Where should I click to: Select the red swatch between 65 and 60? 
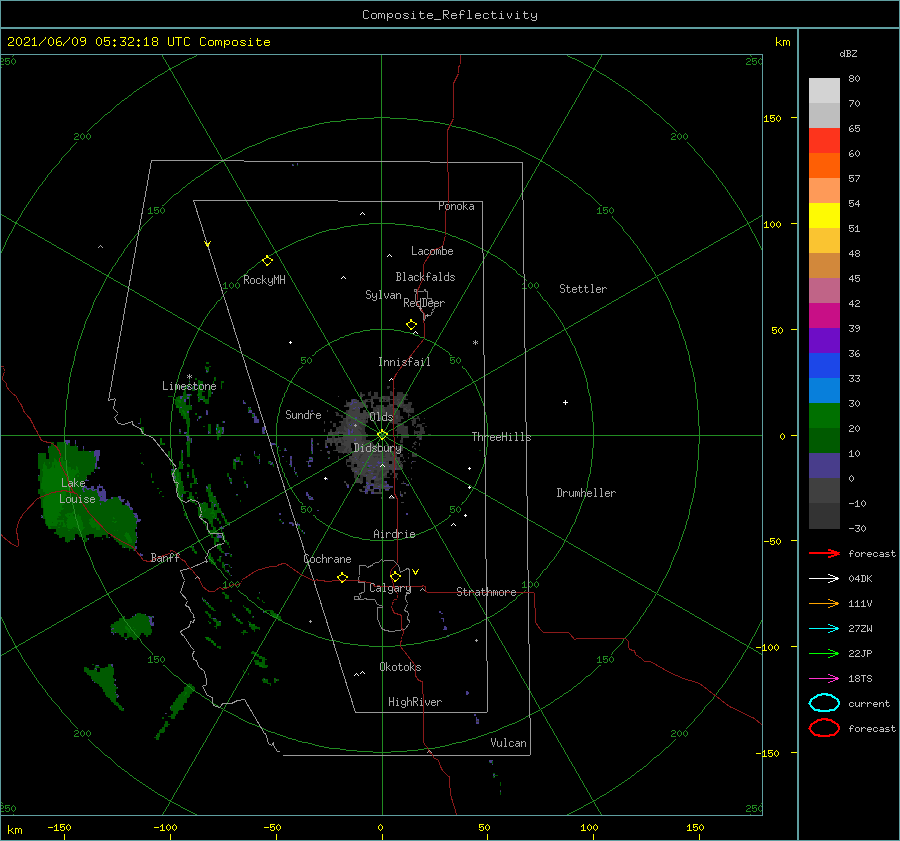824,141
